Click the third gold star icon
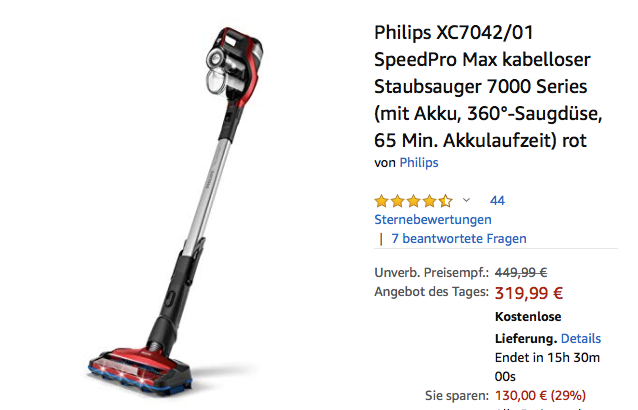 413,201
